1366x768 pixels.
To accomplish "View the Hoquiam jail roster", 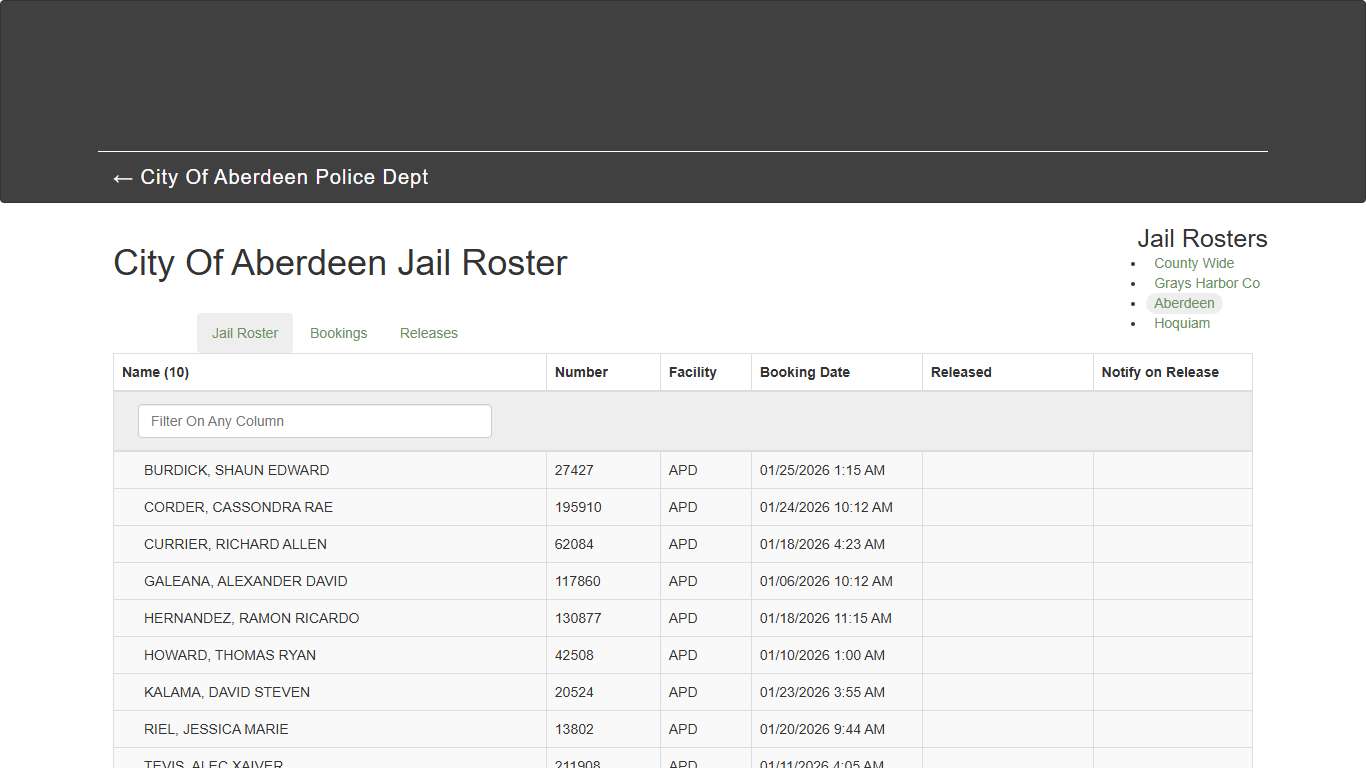I will click(1182, 323).
